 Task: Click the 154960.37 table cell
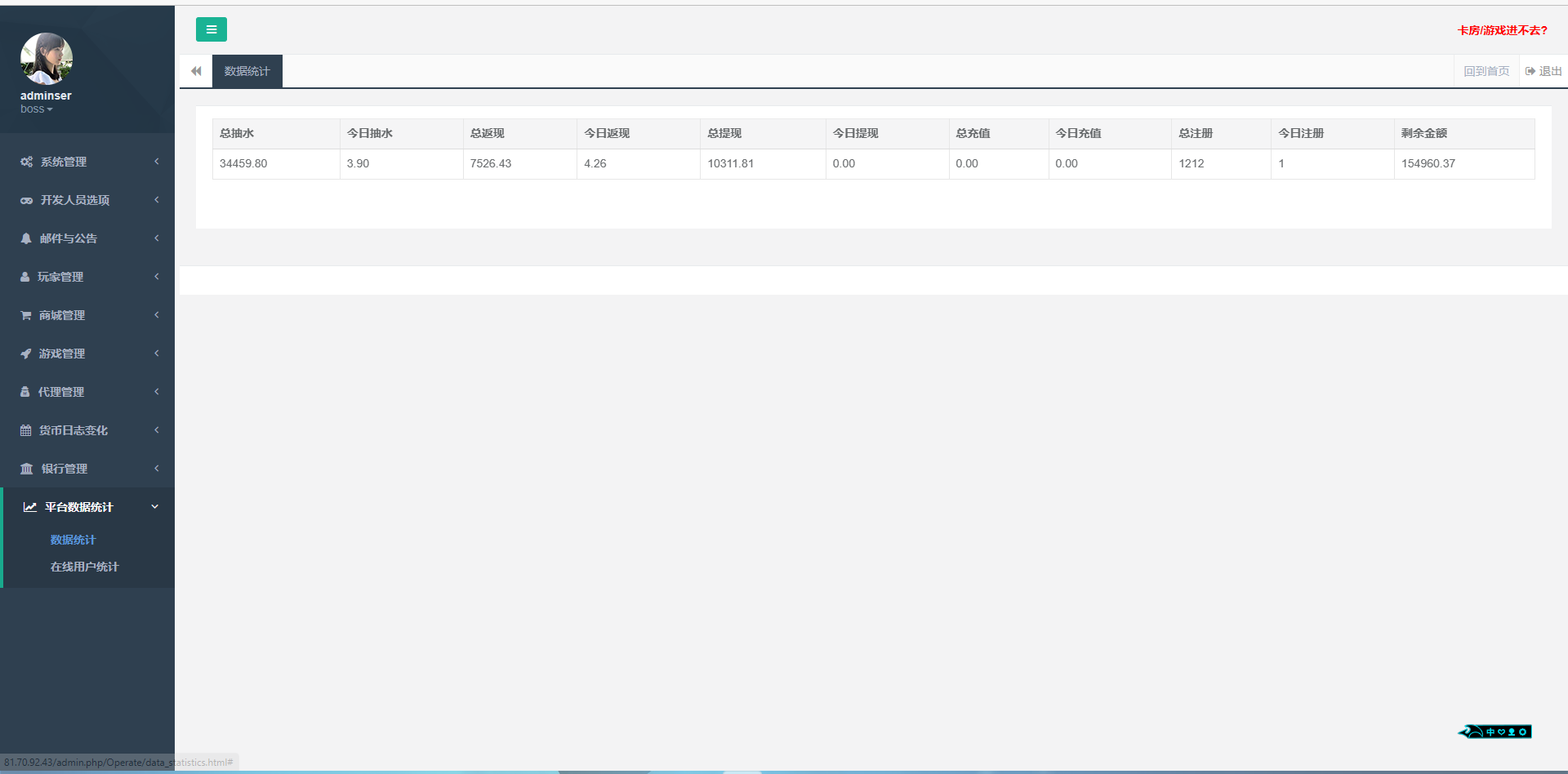tap(1464, 163)
